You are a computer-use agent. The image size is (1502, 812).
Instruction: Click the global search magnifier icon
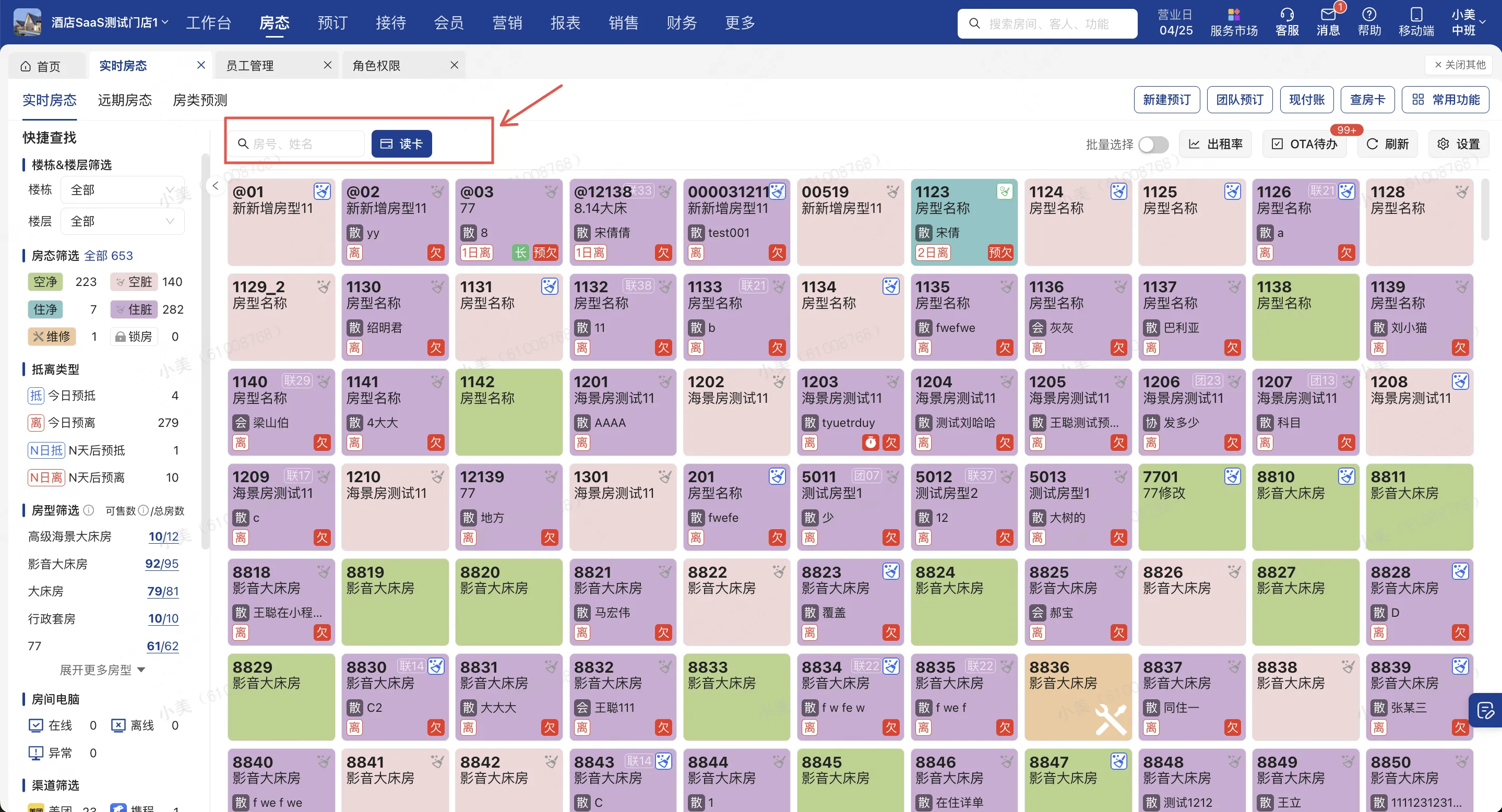974,23
